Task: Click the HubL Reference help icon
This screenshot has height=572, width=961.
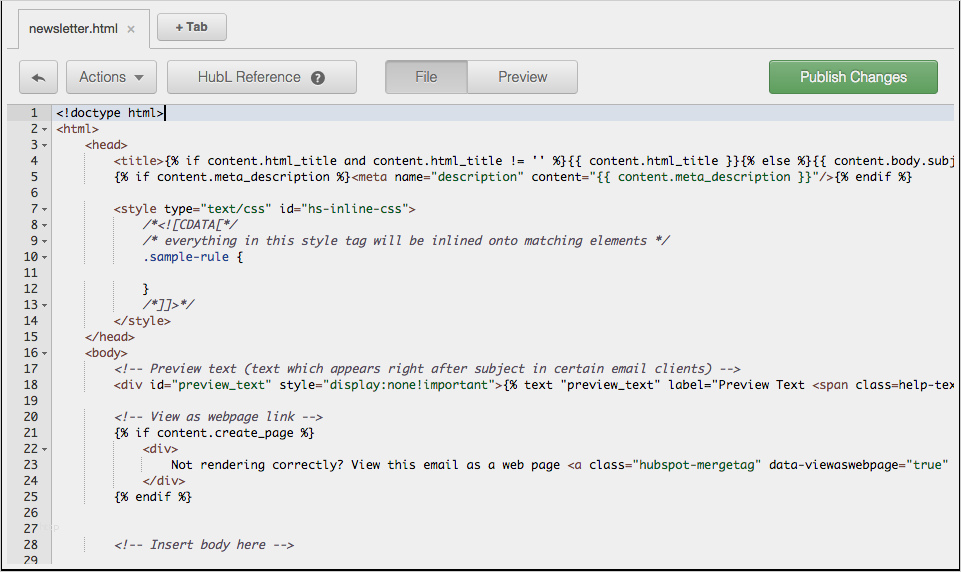Action: tap(317, 78)
